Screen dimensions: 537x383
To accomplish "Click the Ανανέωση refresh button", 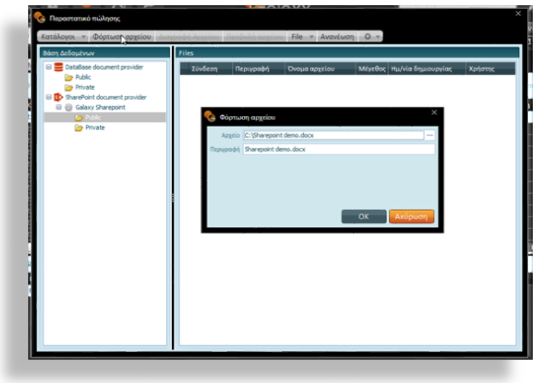I will [337, 37].
